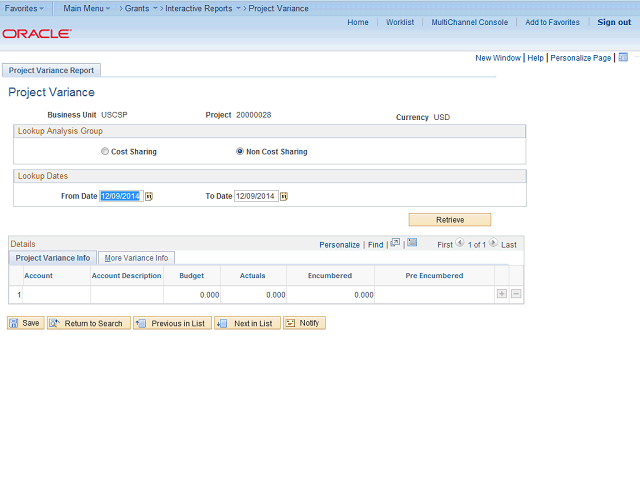Click the Oracle logo
The width and height of the screenshot is (640, 480).
[37, 33]
